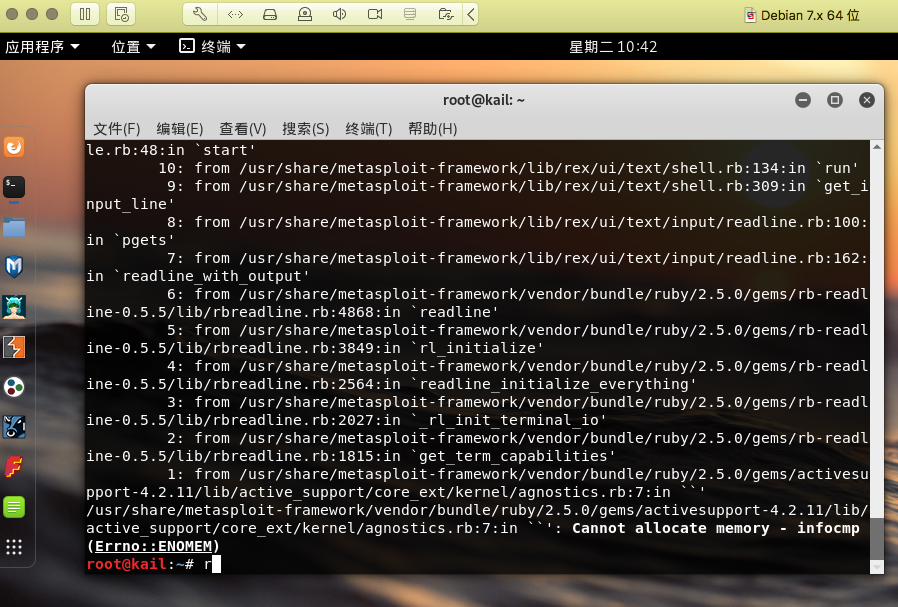This screenshot has height=607, width=898.
Task: Launch the terminal emulator dock icon
Action: click(x=14, y=186)
